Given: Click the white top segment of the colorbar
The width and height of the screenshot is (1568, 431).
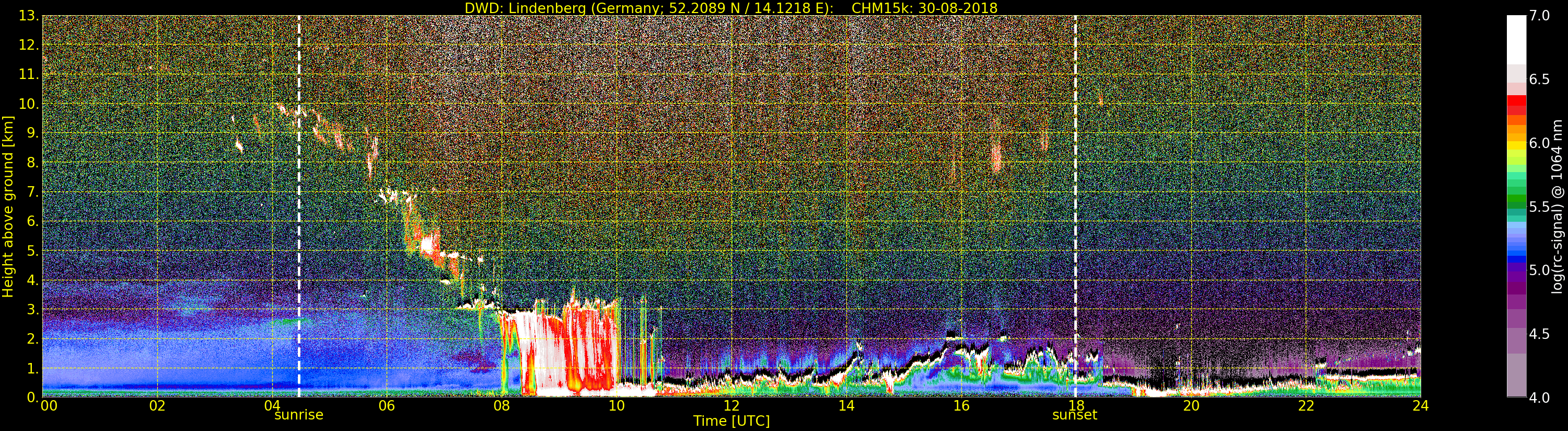Looking at the screenshot, I should click(x=1516, y=40).
